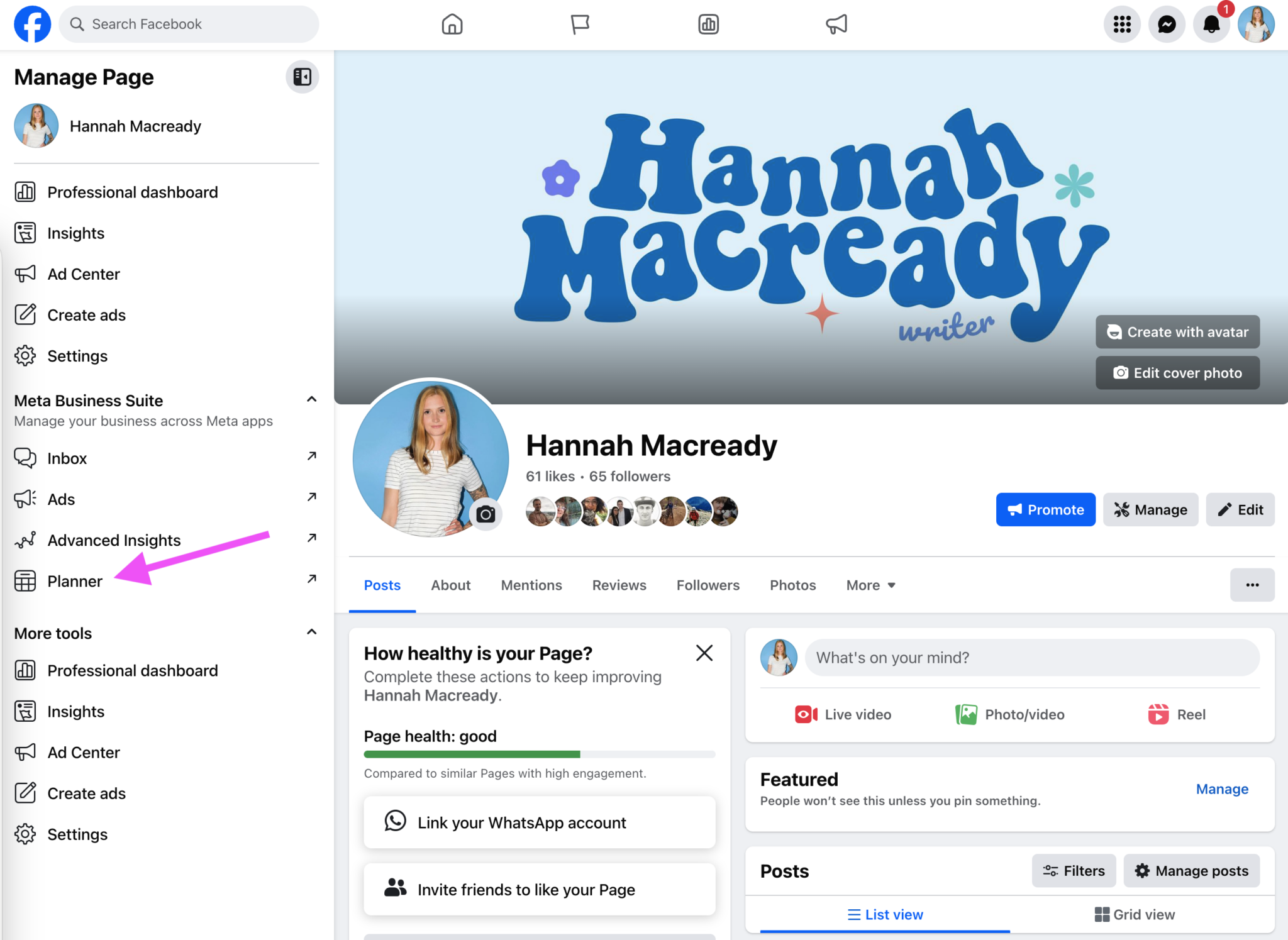The image size is (1288, 940).
Task: Open the Planner tool
Action: point(75,581)
